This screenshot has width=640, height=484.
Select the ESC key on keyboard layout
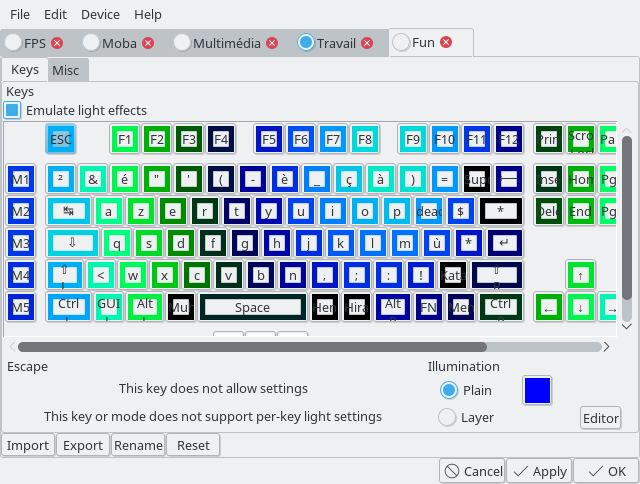(61, 139)
